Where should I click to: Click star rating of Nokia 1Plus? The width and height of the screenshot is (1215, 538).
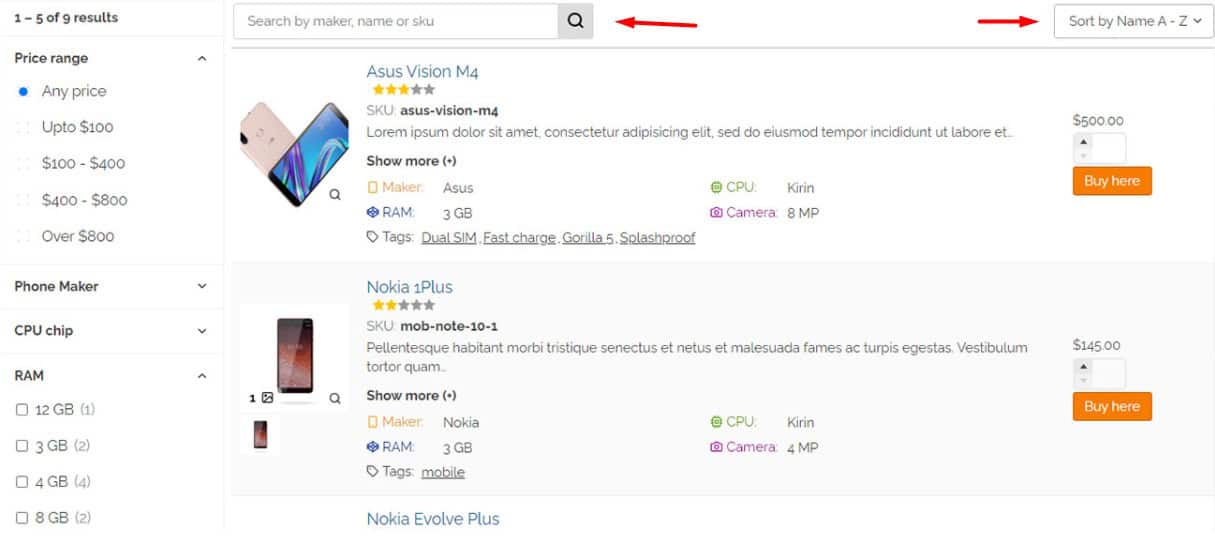click(x=404, y=305)
